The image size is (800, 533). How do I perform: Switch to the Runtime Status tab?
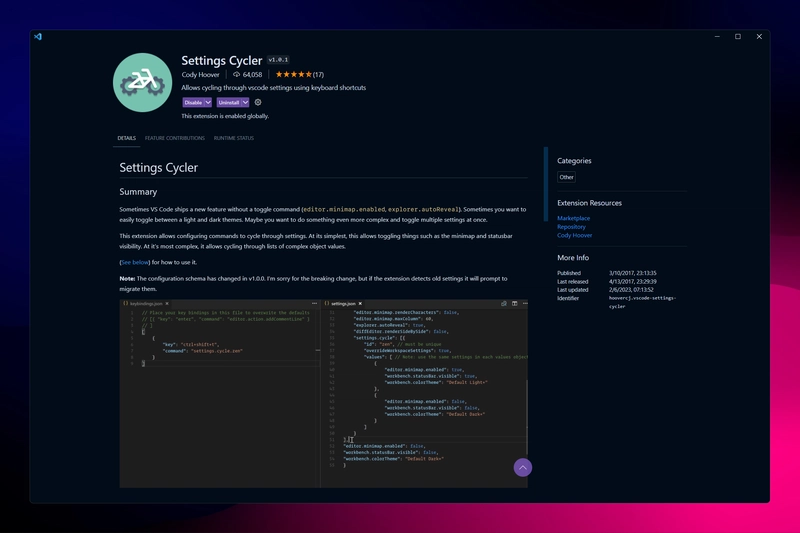pos(234,138)
